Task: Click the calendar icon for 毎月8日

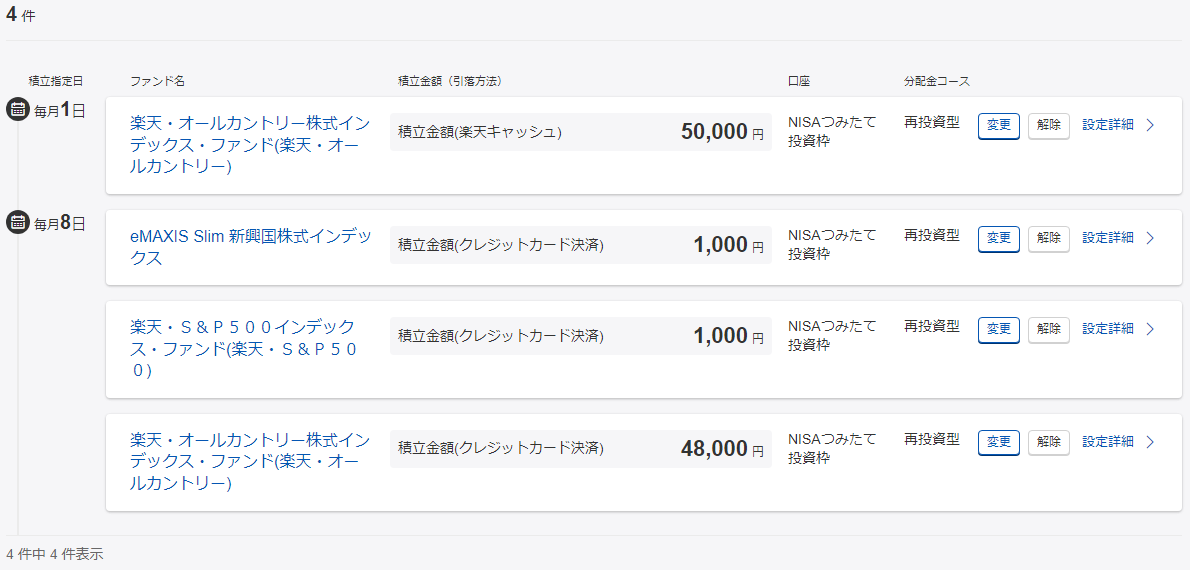Action: pyautogui.click(x=17, y=222)
